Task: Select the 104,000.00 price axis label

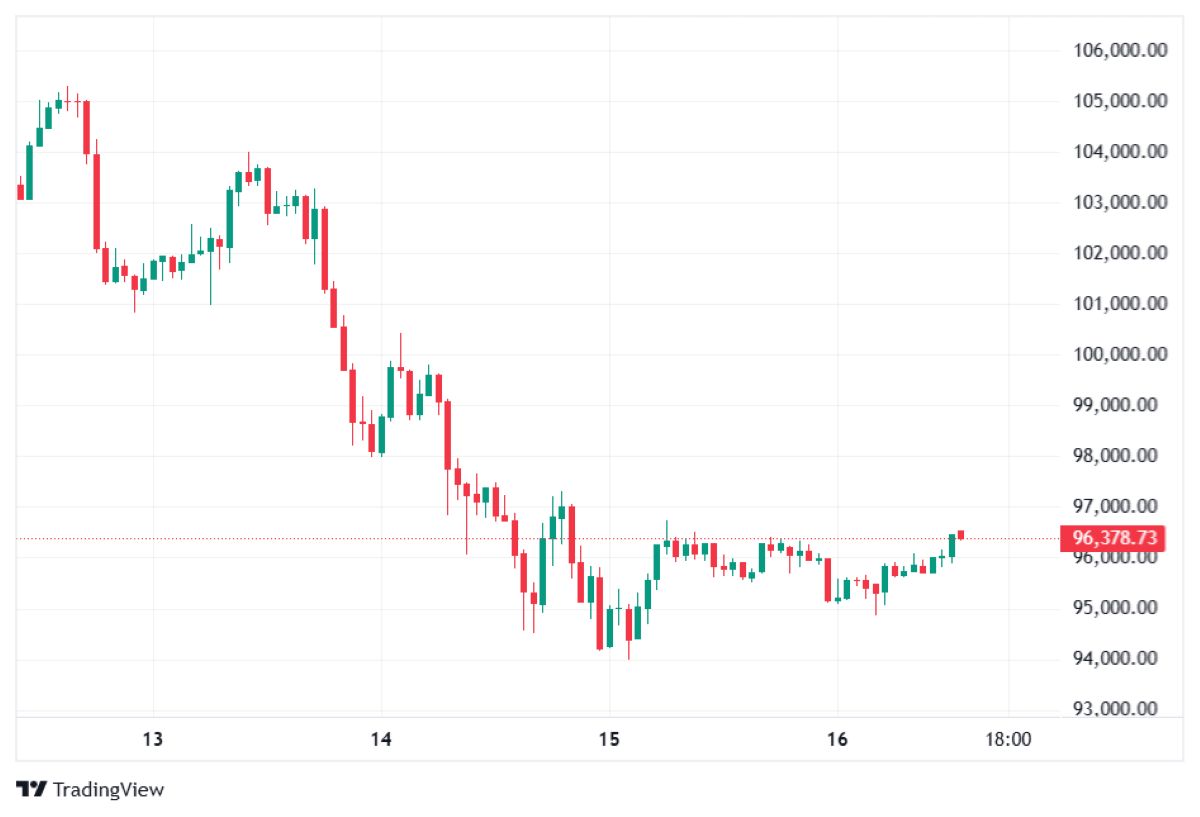Action: (1120, 152)
